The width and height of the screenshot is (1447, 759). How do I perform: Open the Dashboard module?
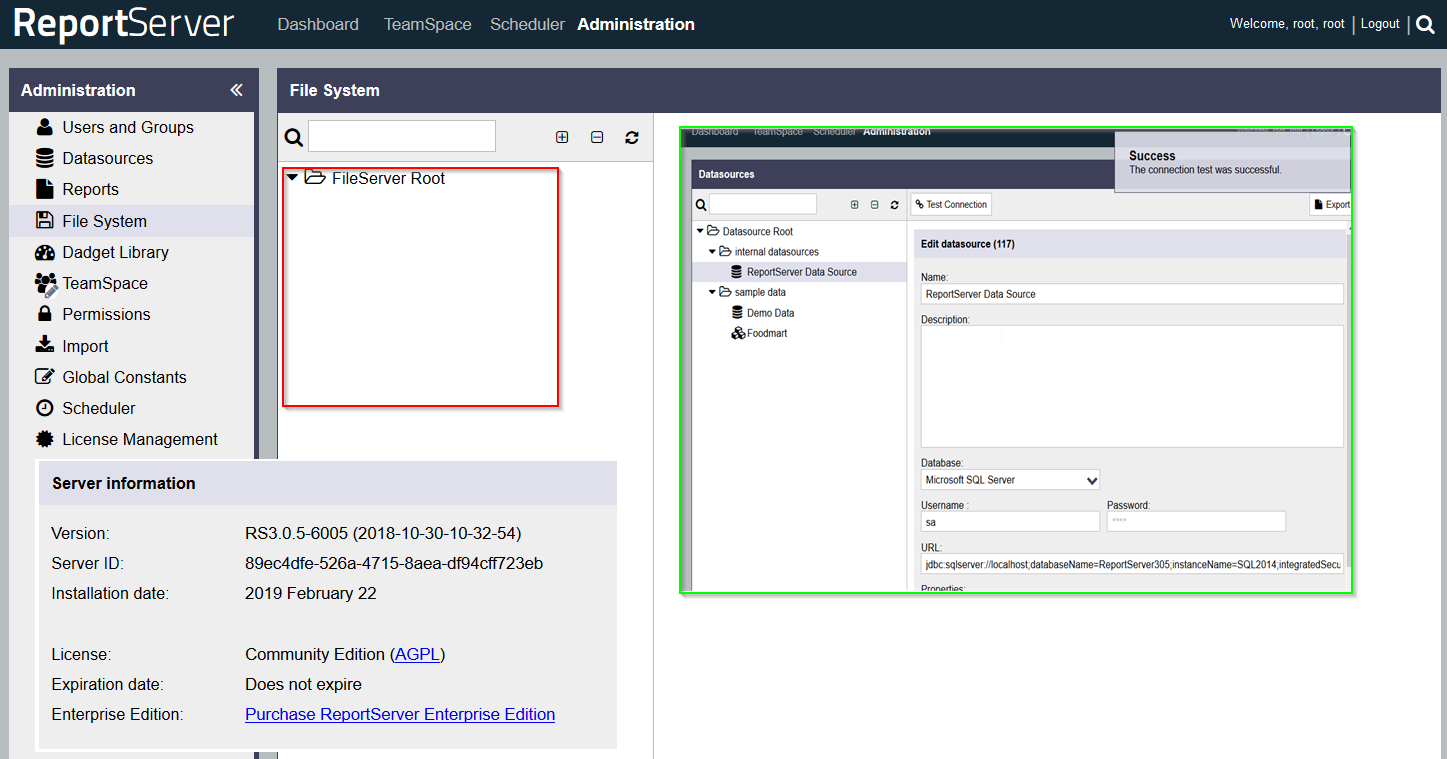318,25
